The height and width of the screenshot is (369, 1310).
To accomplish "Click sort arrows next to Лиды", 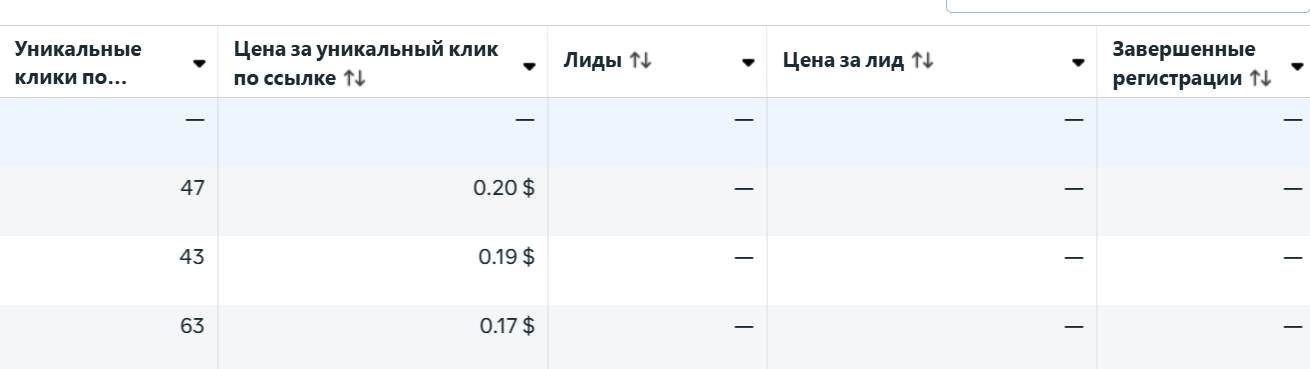I will (x=641, y=61).
